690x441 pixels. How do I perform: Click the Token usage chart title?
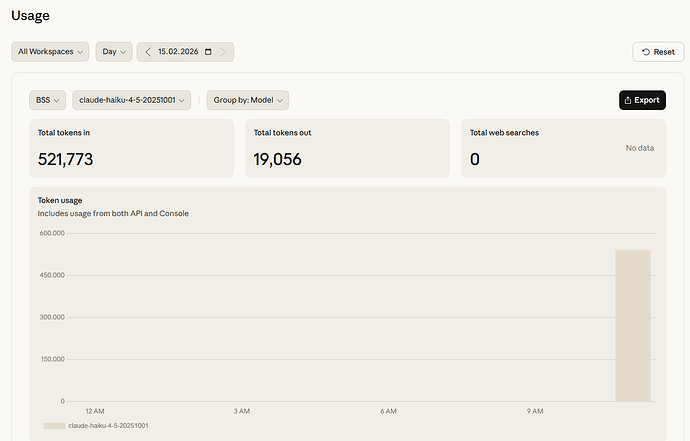coord(59,200)
